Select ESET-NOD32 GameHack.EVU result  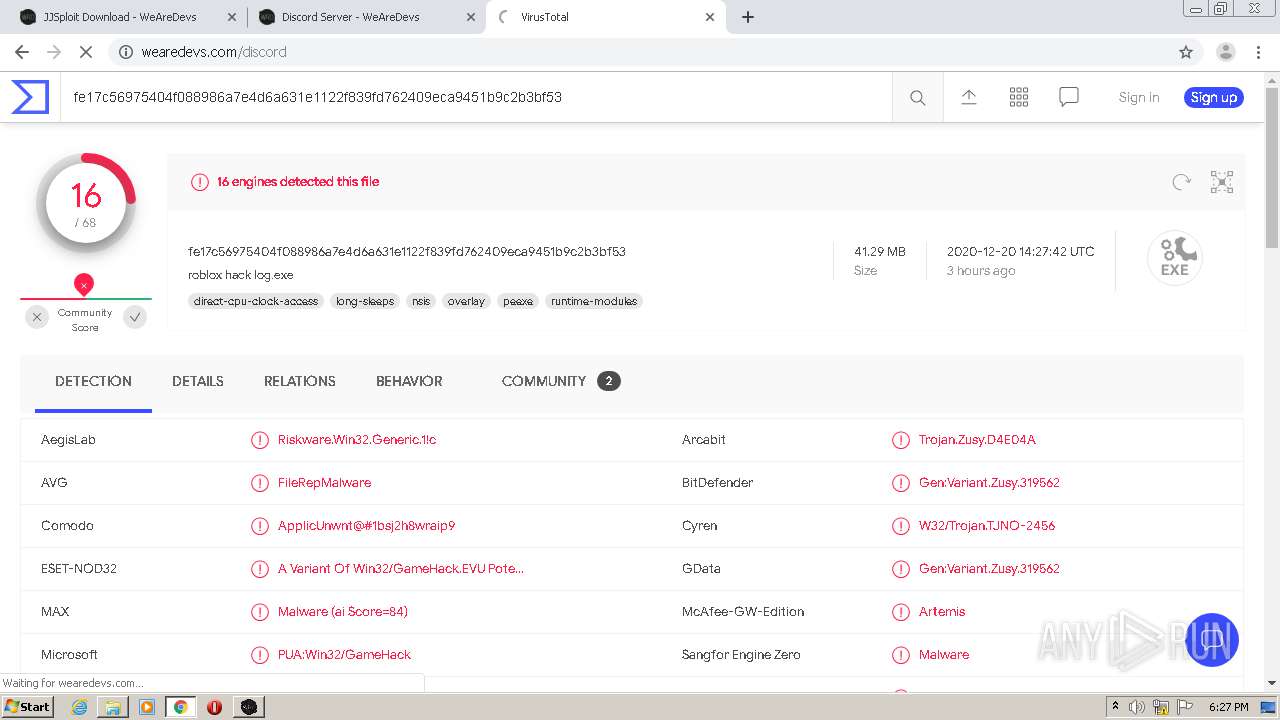(x=401, y=569)
